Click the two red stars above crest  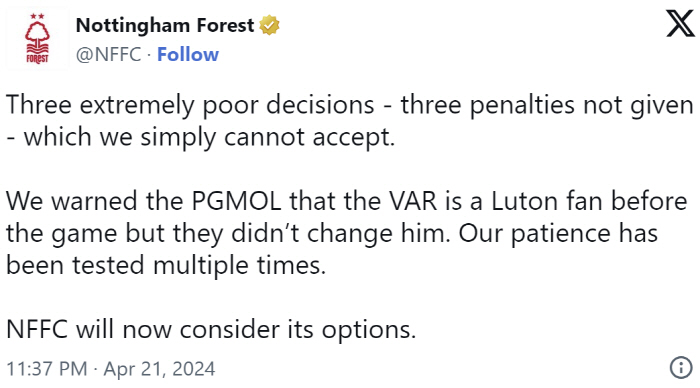tap(38, 17)
